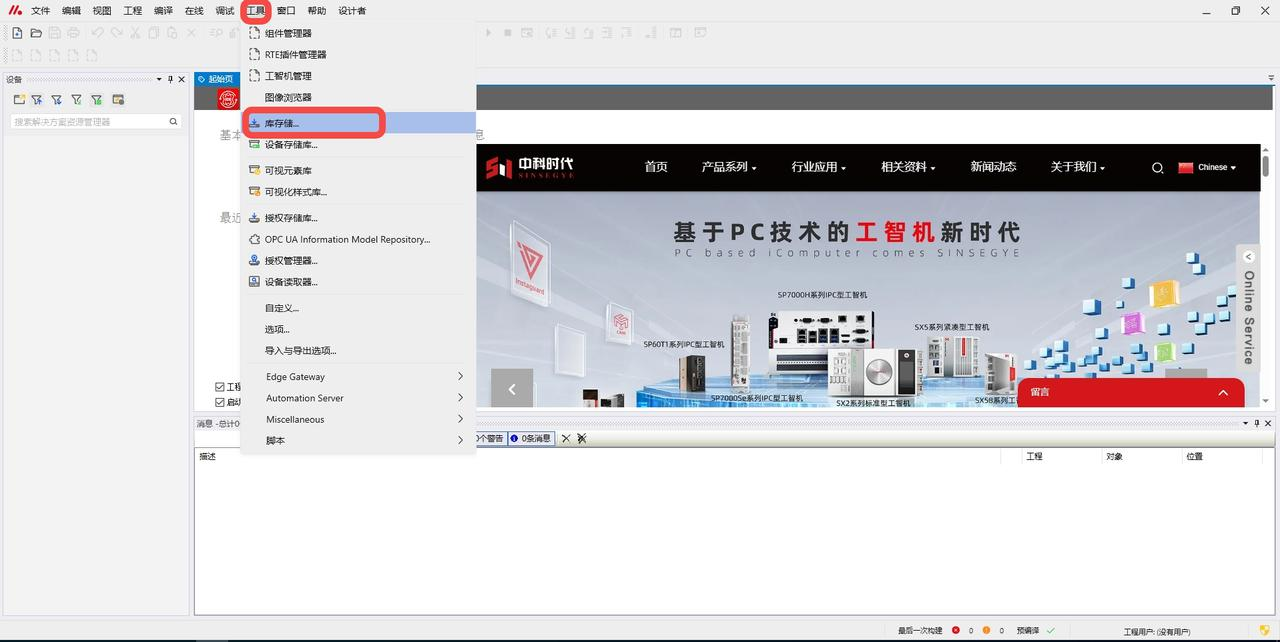Open the 产品系列 dropdown in the site navigation
The width and height of the screenshot is (1280, 642).
point(728,167)
